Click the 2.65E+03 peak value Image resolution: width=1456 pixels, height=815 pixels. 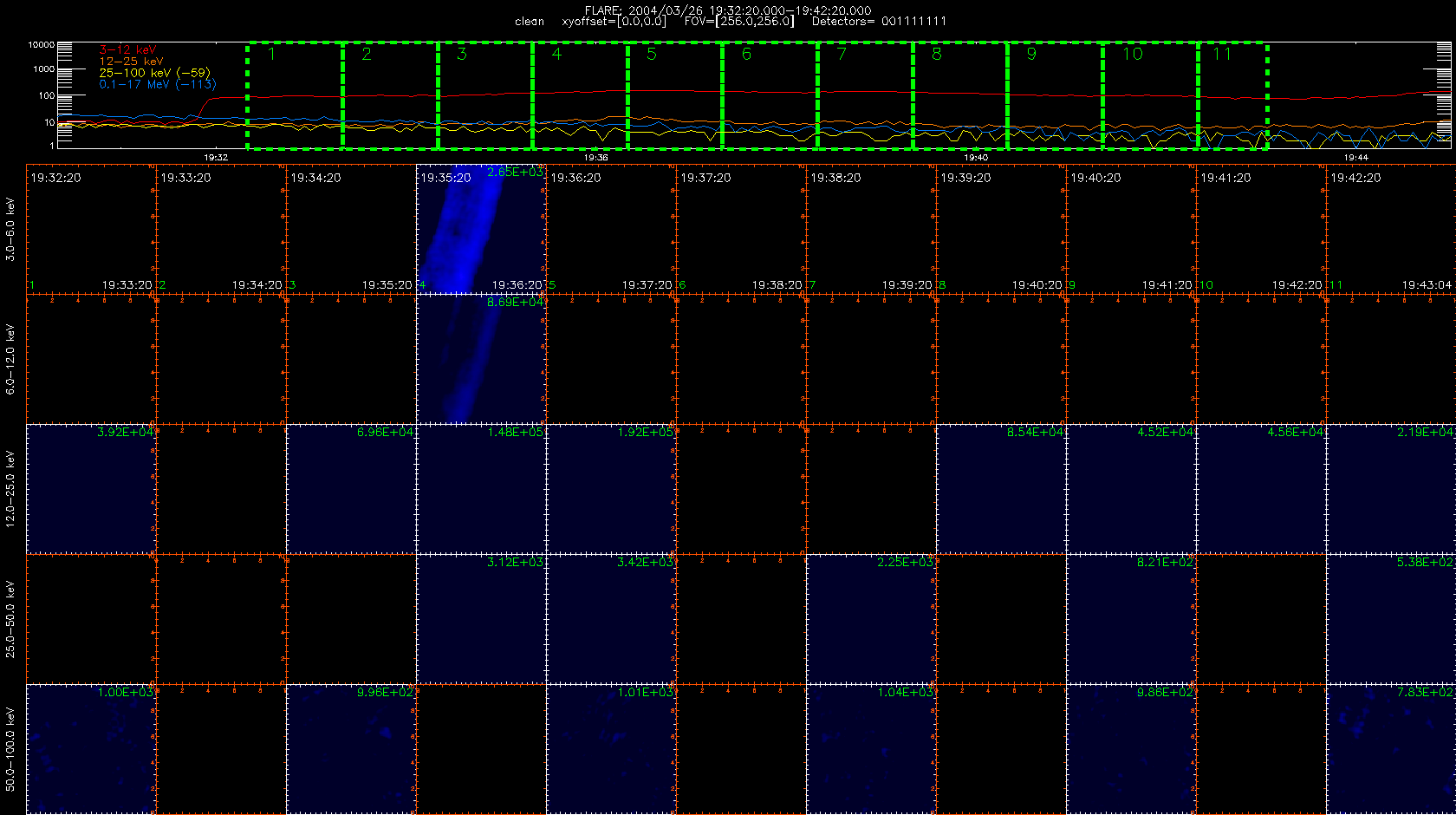coord(516,173)
